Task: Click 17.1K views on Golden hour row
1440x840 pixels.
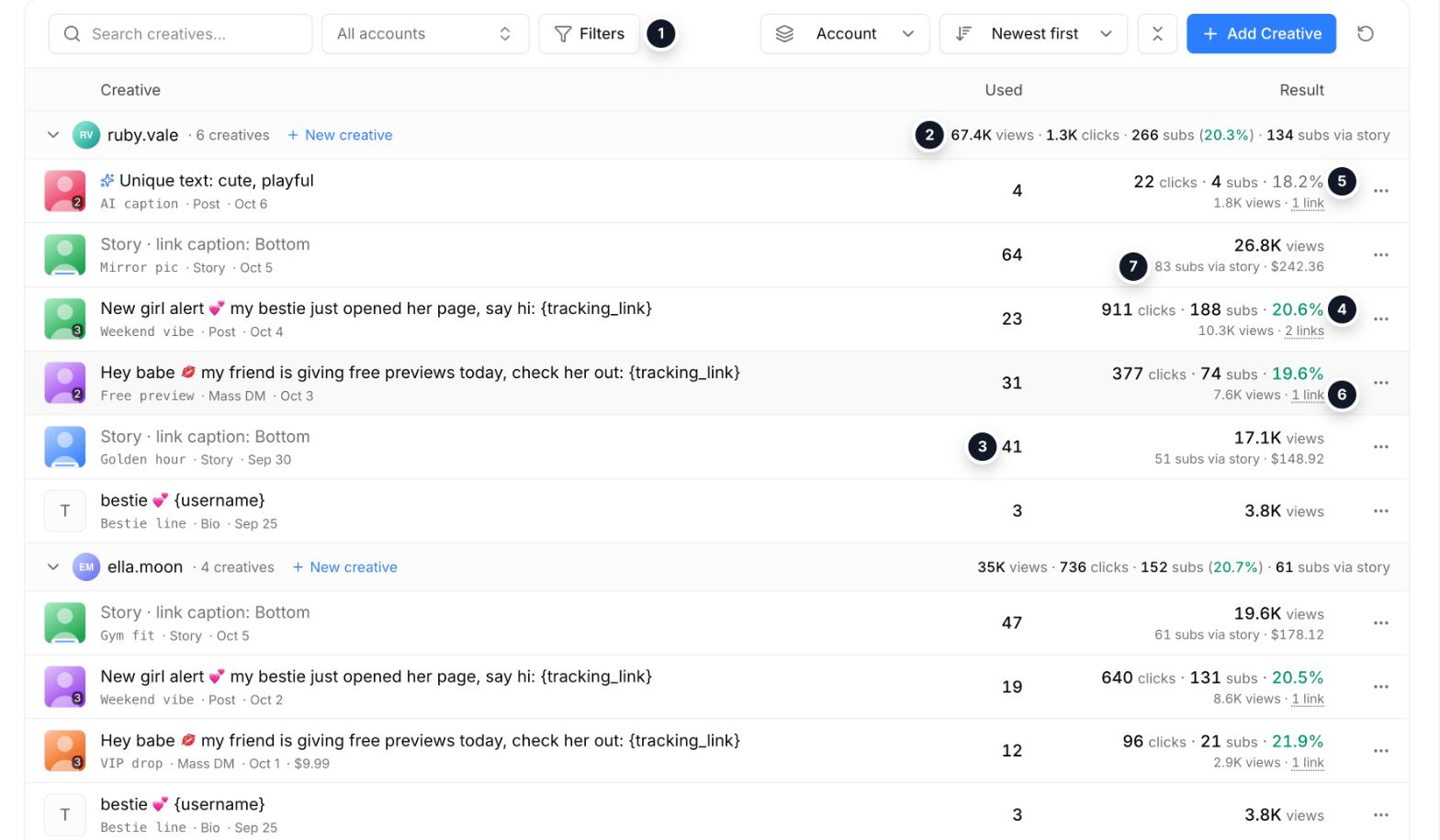Action: [1279, 439]
